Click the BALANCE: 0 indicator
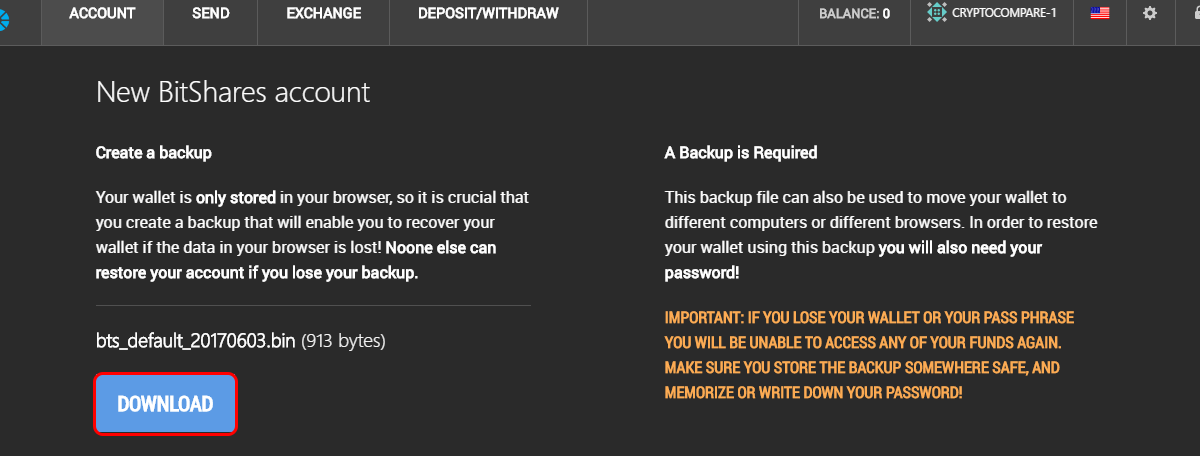This screenshot has height=456, width=1200. click(x=854, y=14)
